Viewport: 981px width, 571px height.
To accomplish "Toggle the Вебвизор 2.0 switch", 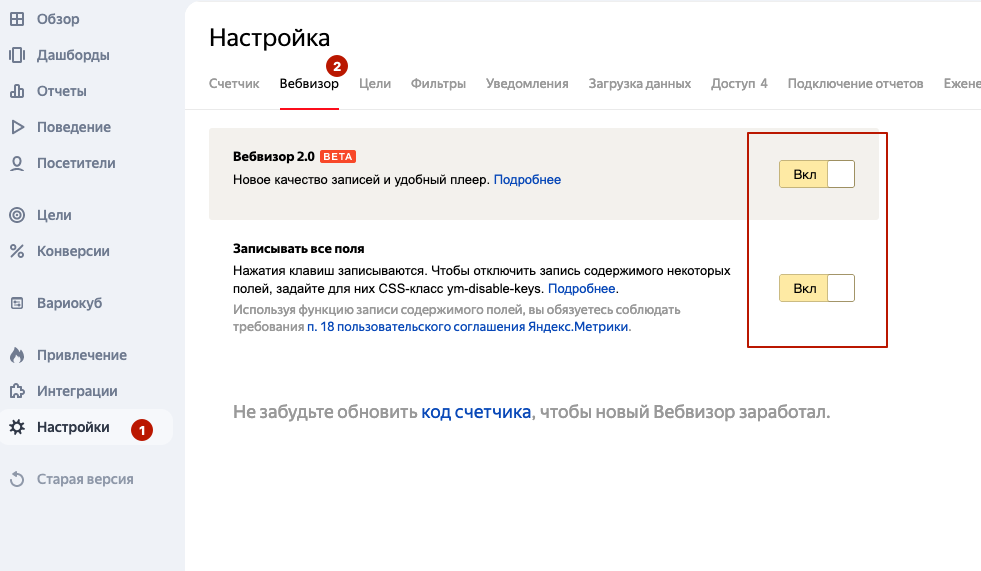I will click(x=816, y=174).
